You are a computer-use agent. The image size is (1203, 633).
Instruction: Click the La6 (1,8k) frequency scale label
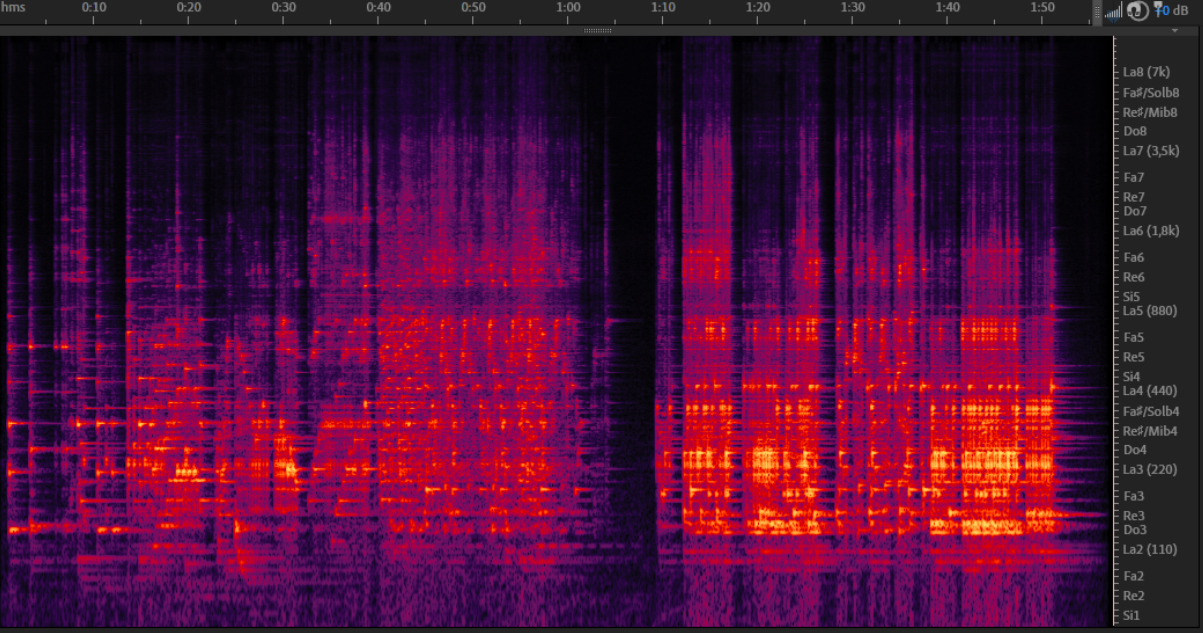click(1152, 231)
